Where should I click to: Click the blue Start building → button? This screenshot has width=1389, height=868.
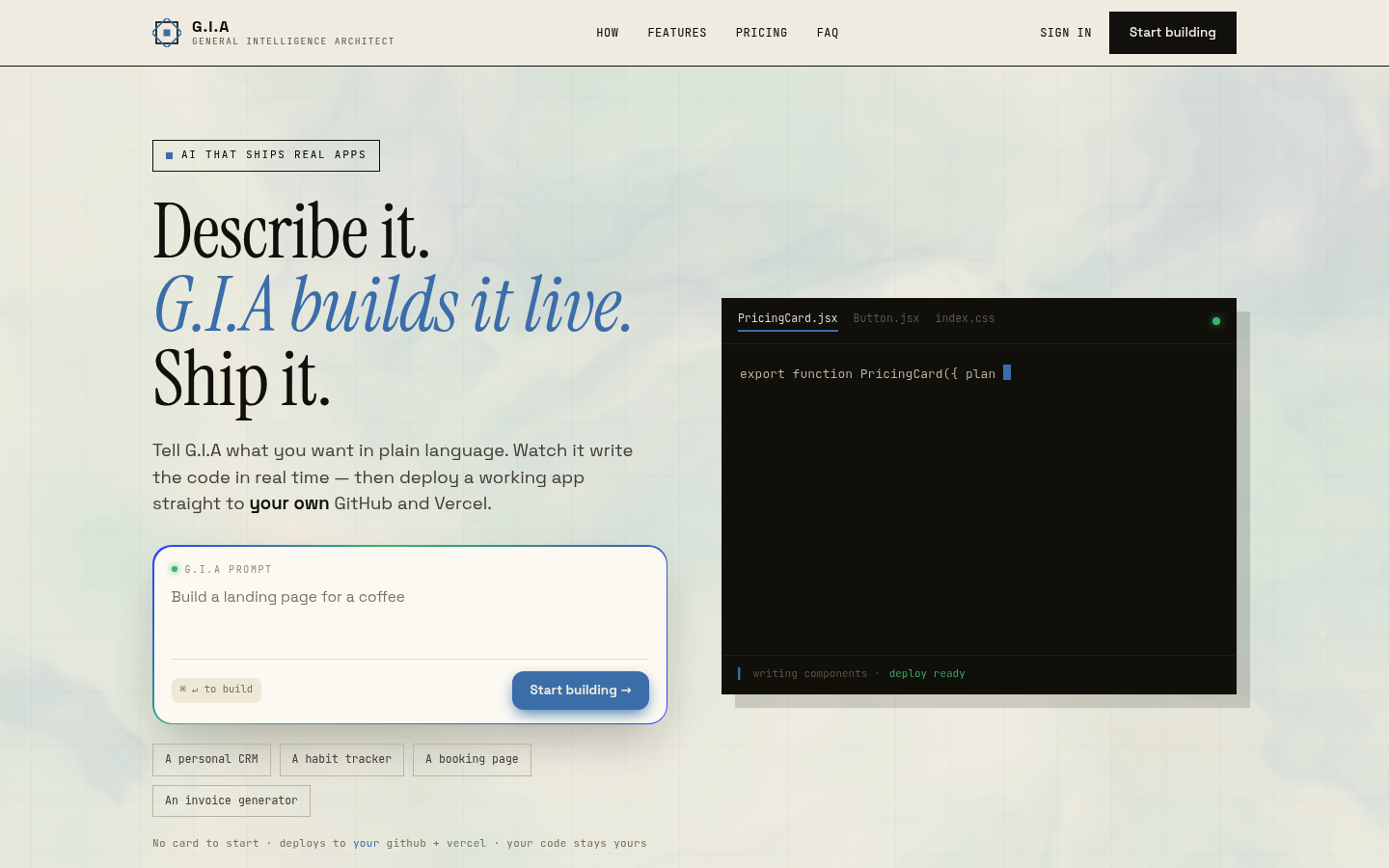tap(581, 691)
